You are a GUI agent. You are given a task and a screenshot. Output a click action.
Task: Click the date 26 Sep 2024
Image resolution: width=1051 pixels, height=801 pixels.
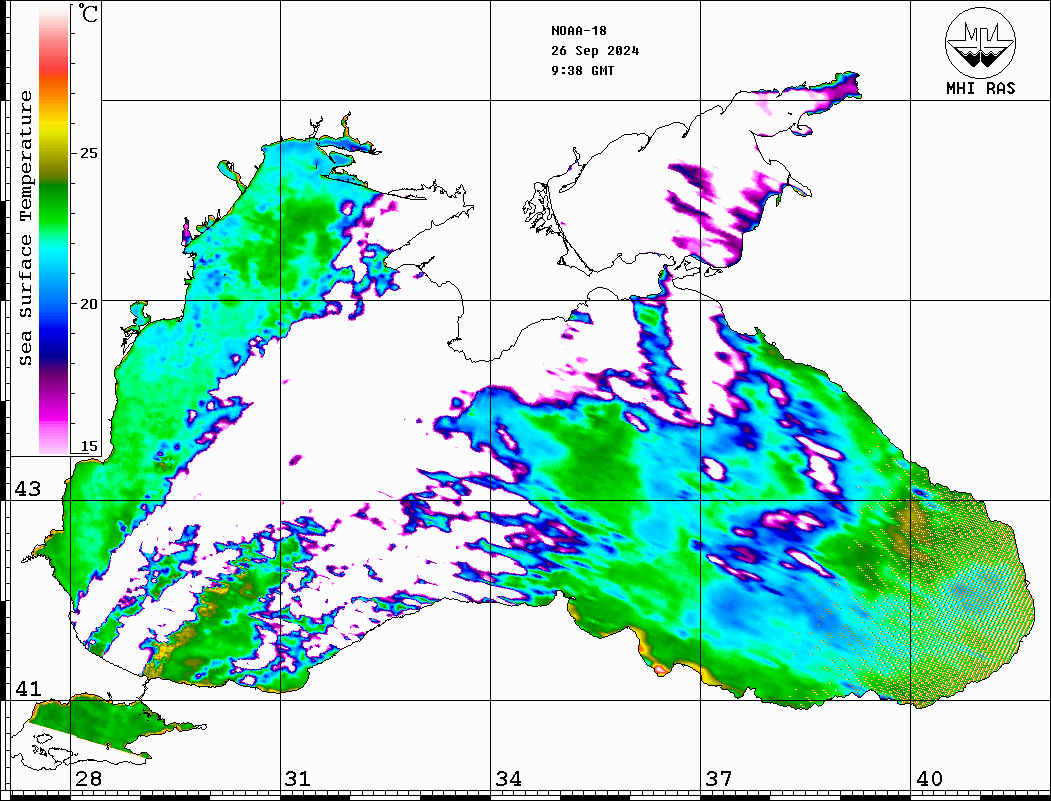(595, 51)
